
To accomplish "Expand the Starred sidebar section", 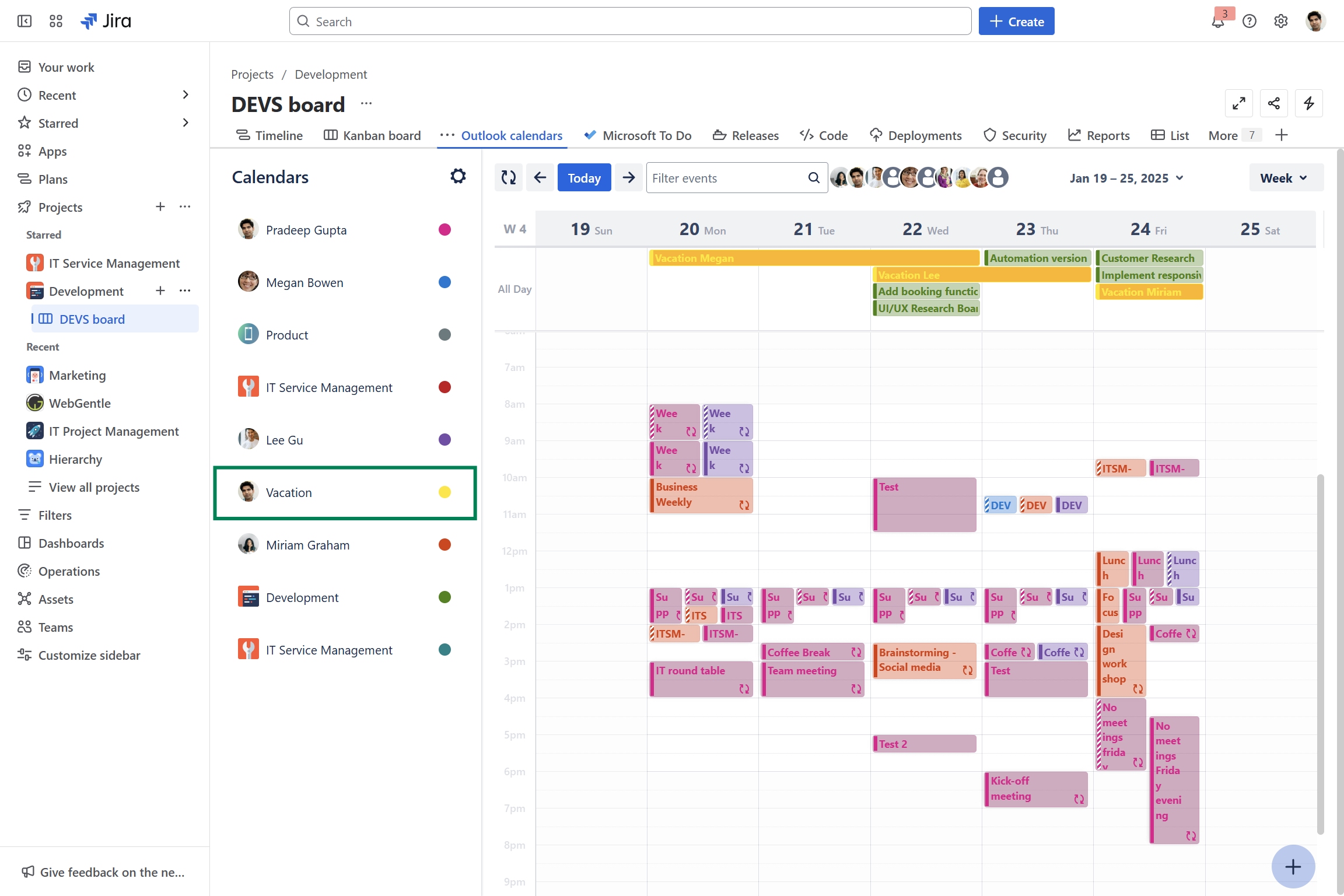I will [x=185, y=123].
